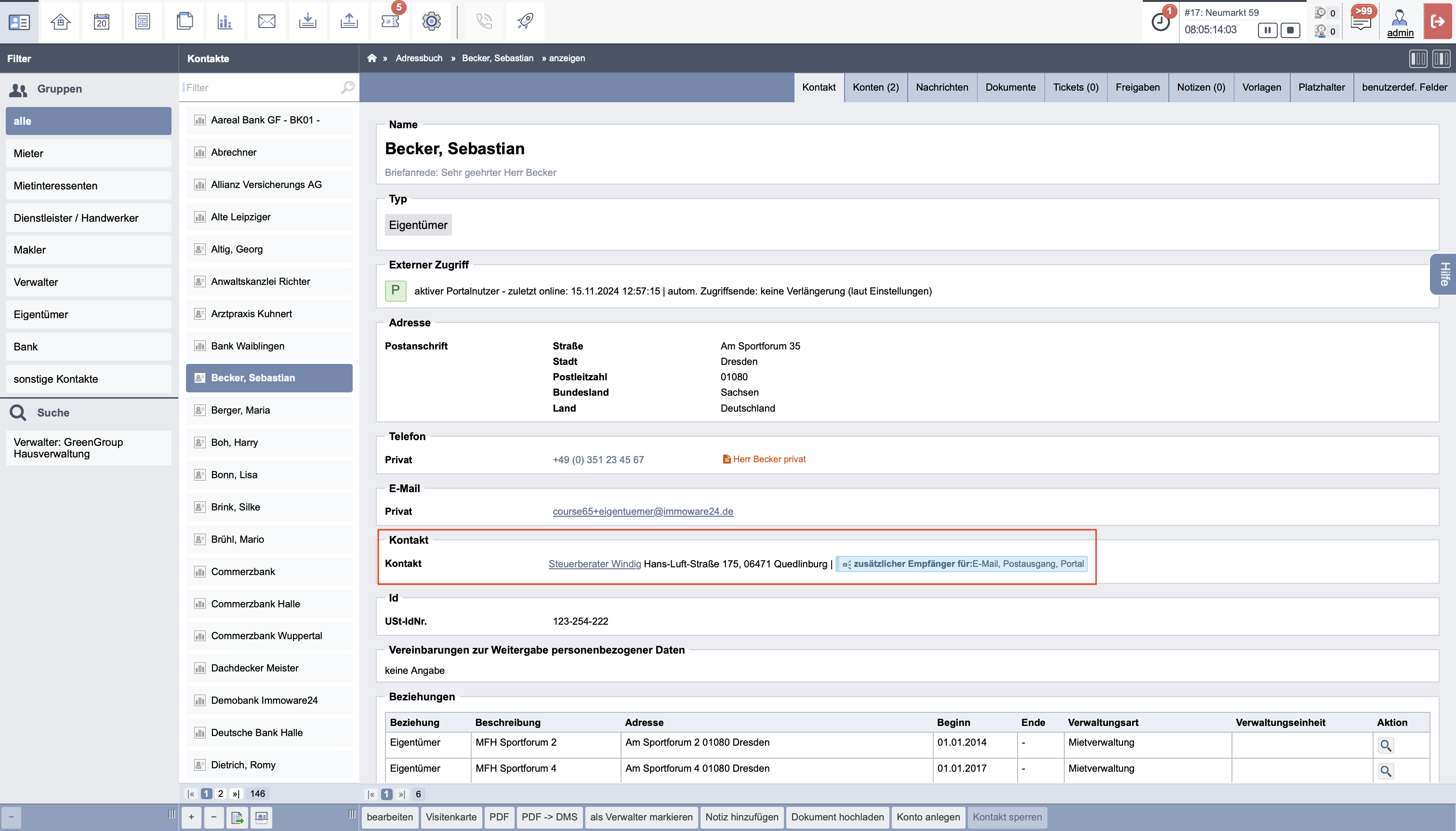Screen dimensions: 1456x831
Task: Click the rocket quick start icon
Action: click(x=525, y=22)
